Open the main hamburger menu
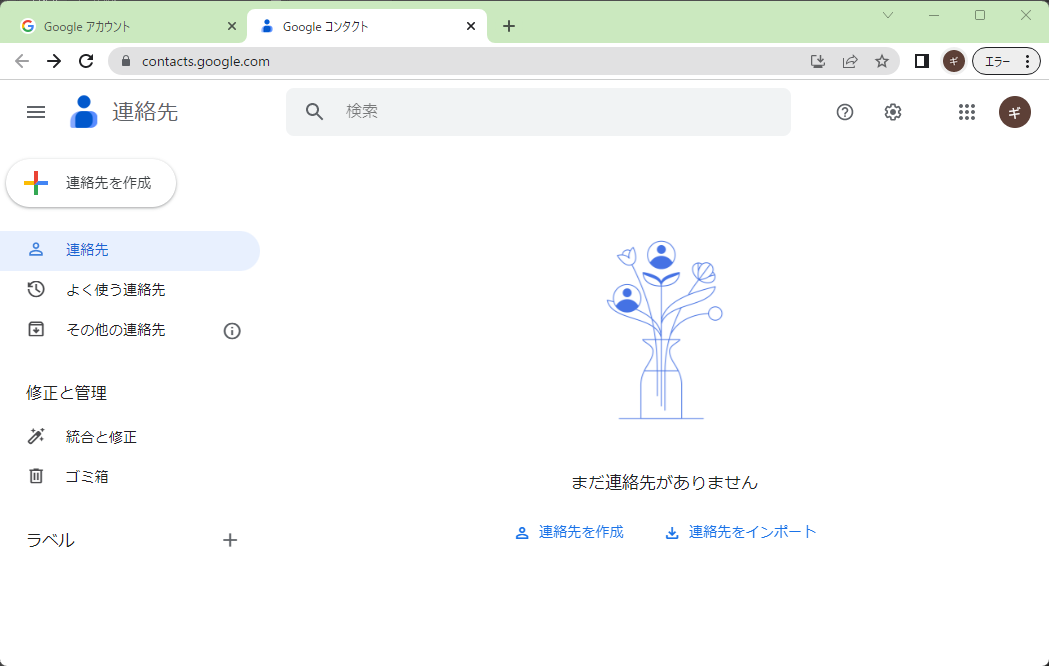The image size is (1049, 666). 36,112
